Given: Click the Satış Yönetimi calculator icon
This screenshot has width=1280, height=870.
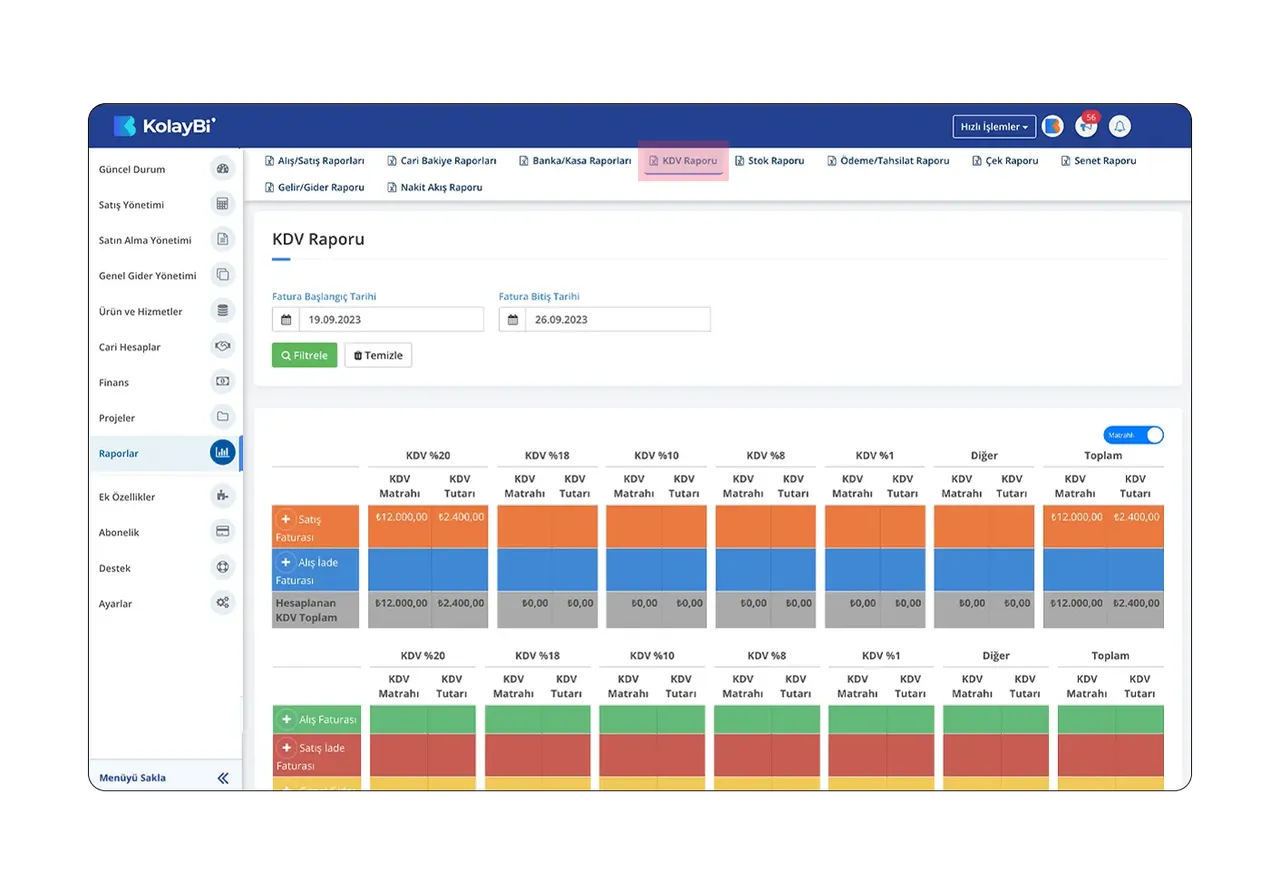Looking at the screenshot, I should (x=222, y=204).
